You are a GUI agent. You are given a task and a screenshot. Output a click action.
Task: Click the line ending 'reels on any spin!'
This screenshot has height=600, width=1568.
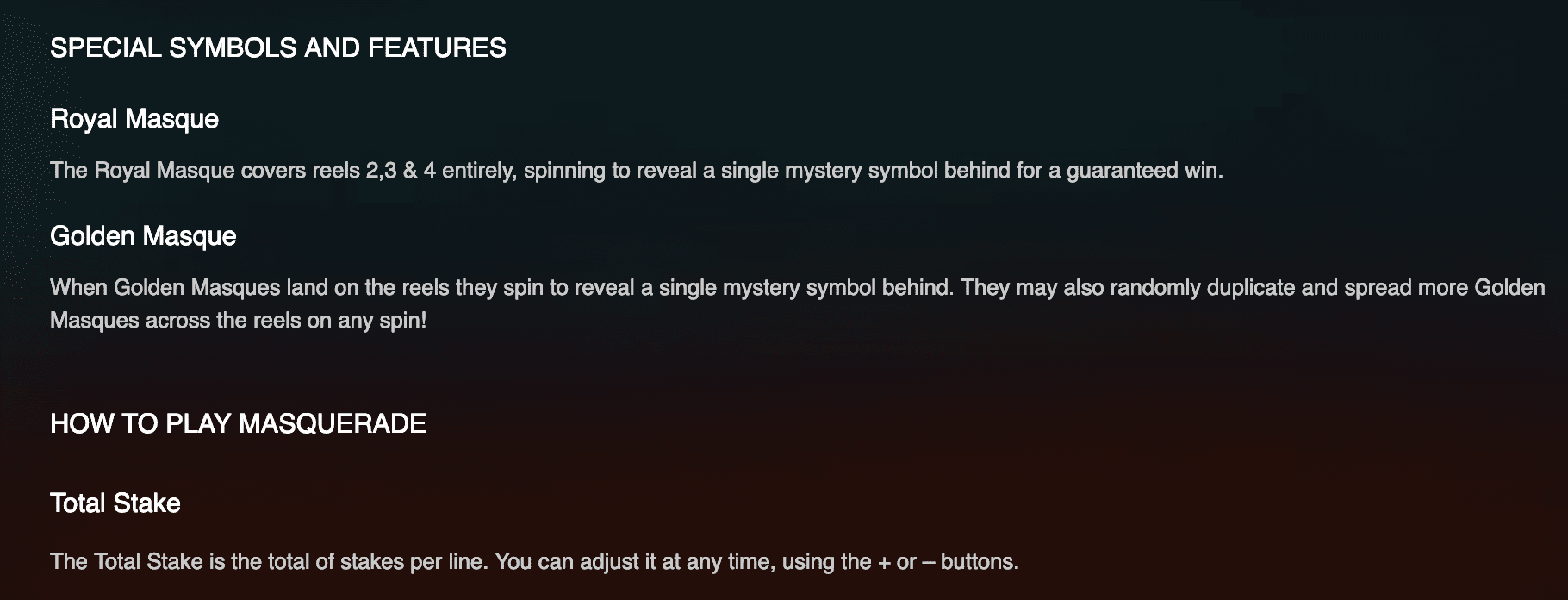point(238,321)
